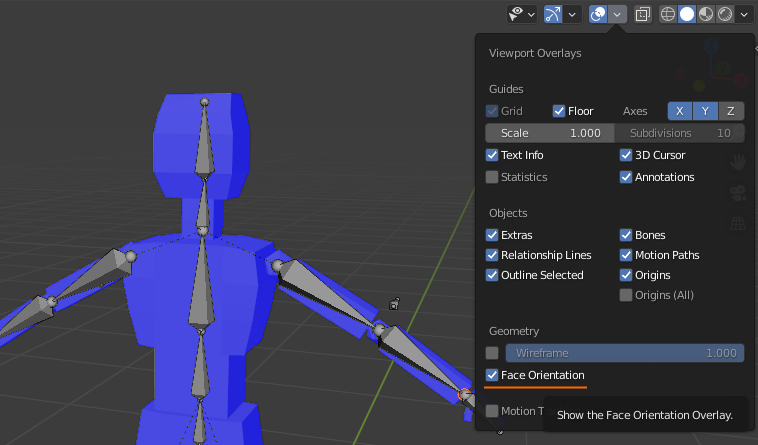The width and height of the screenshot is (758, 445).
Task: Collapse the viewport overlays dropdown arrow
Action: (x=618, y=14)
